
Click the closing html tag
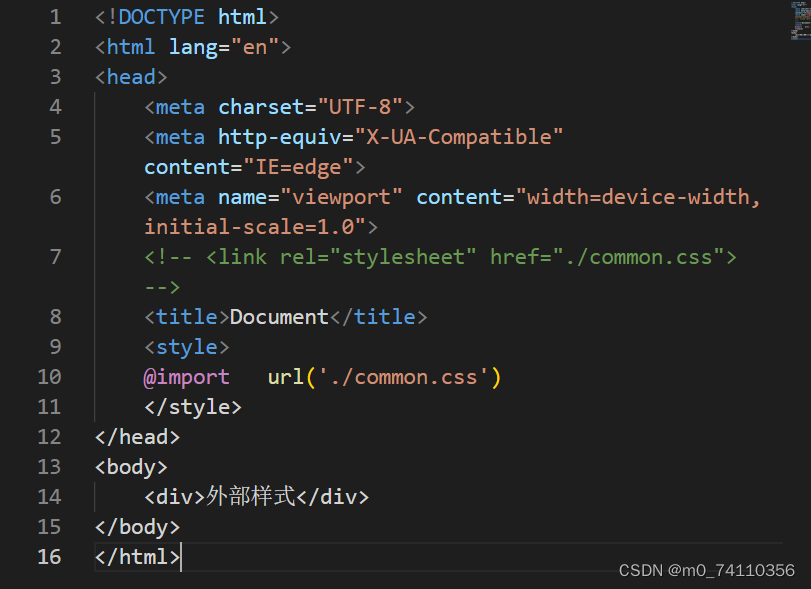coord(138,557)
